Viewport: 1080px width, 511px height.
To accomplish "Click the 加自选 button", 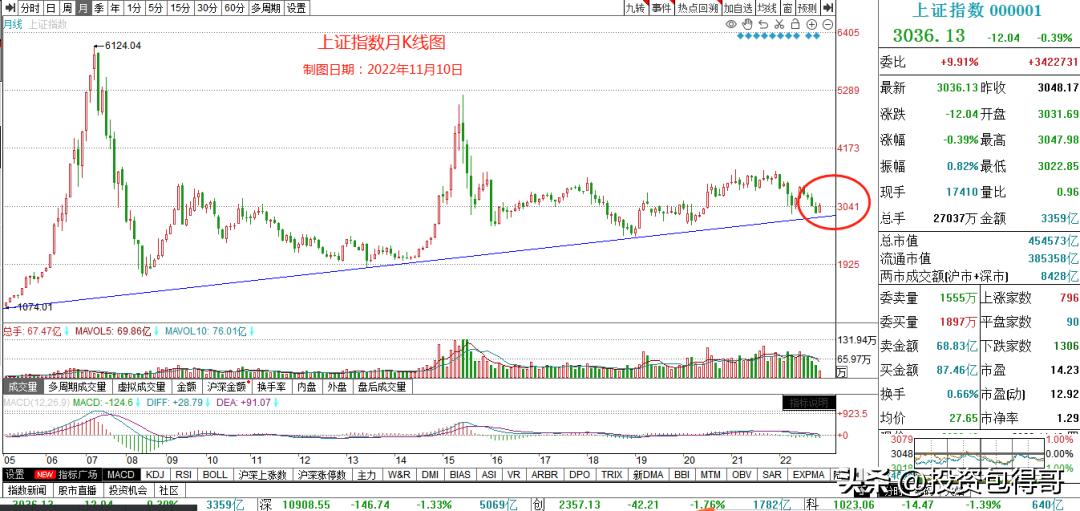I will click(737, 8).
